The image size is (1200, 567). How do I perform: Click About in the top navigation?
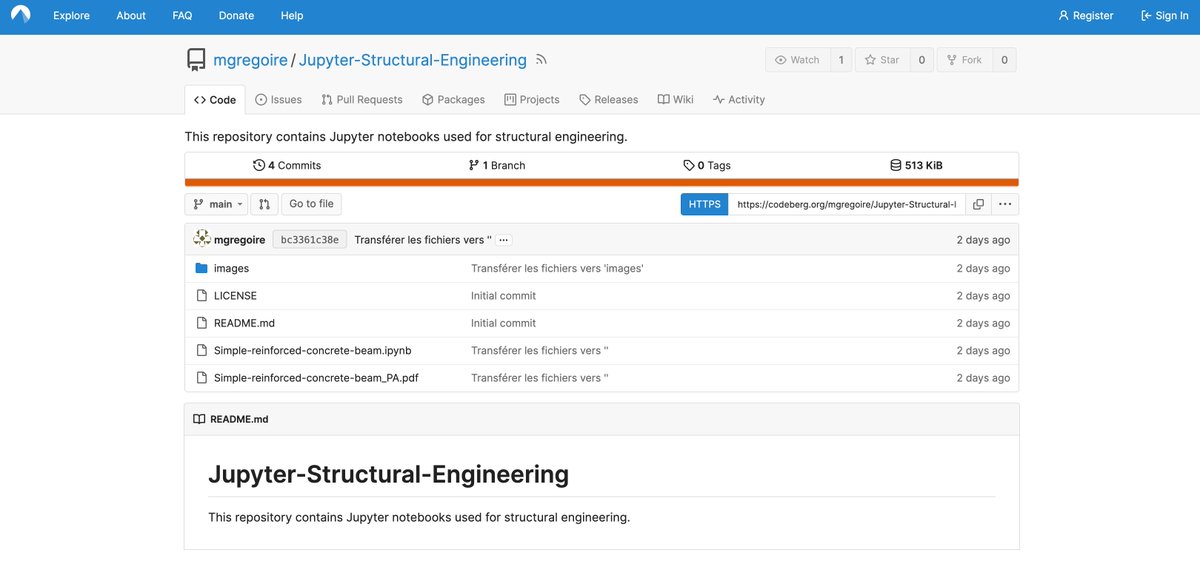[x=131, y=16]
